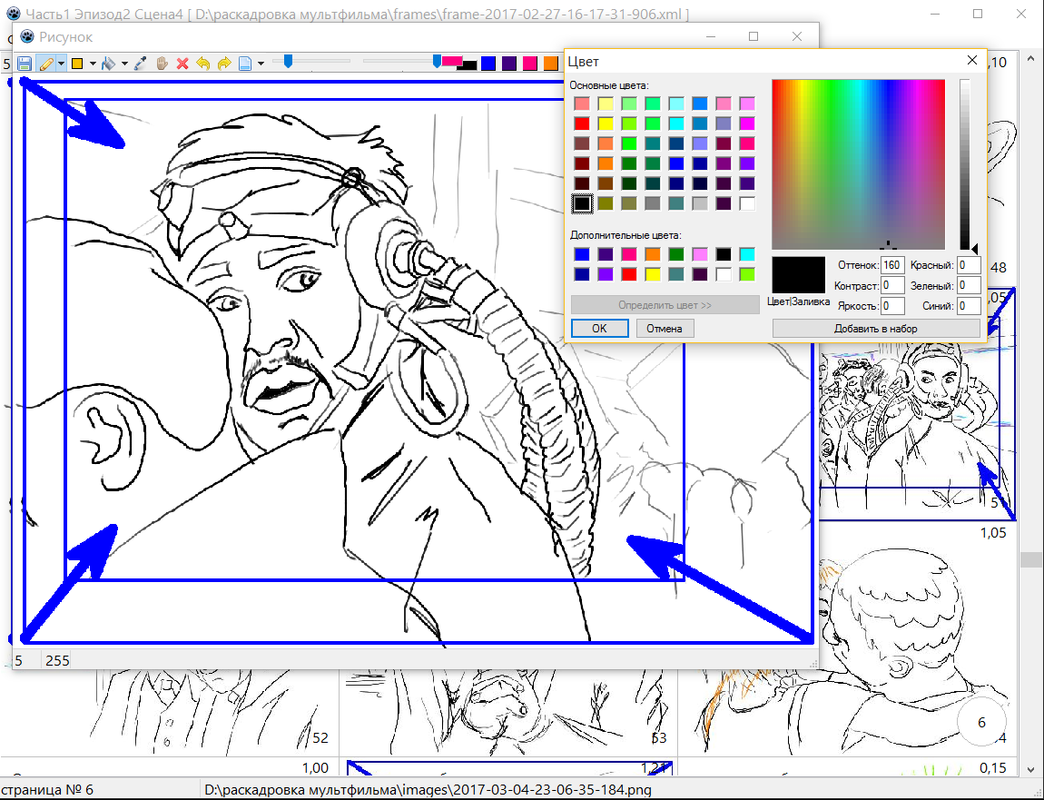The image size is (1044, 800).
Task: Open the pencil tool dropdown arrow
Action: tap(61, 63)
